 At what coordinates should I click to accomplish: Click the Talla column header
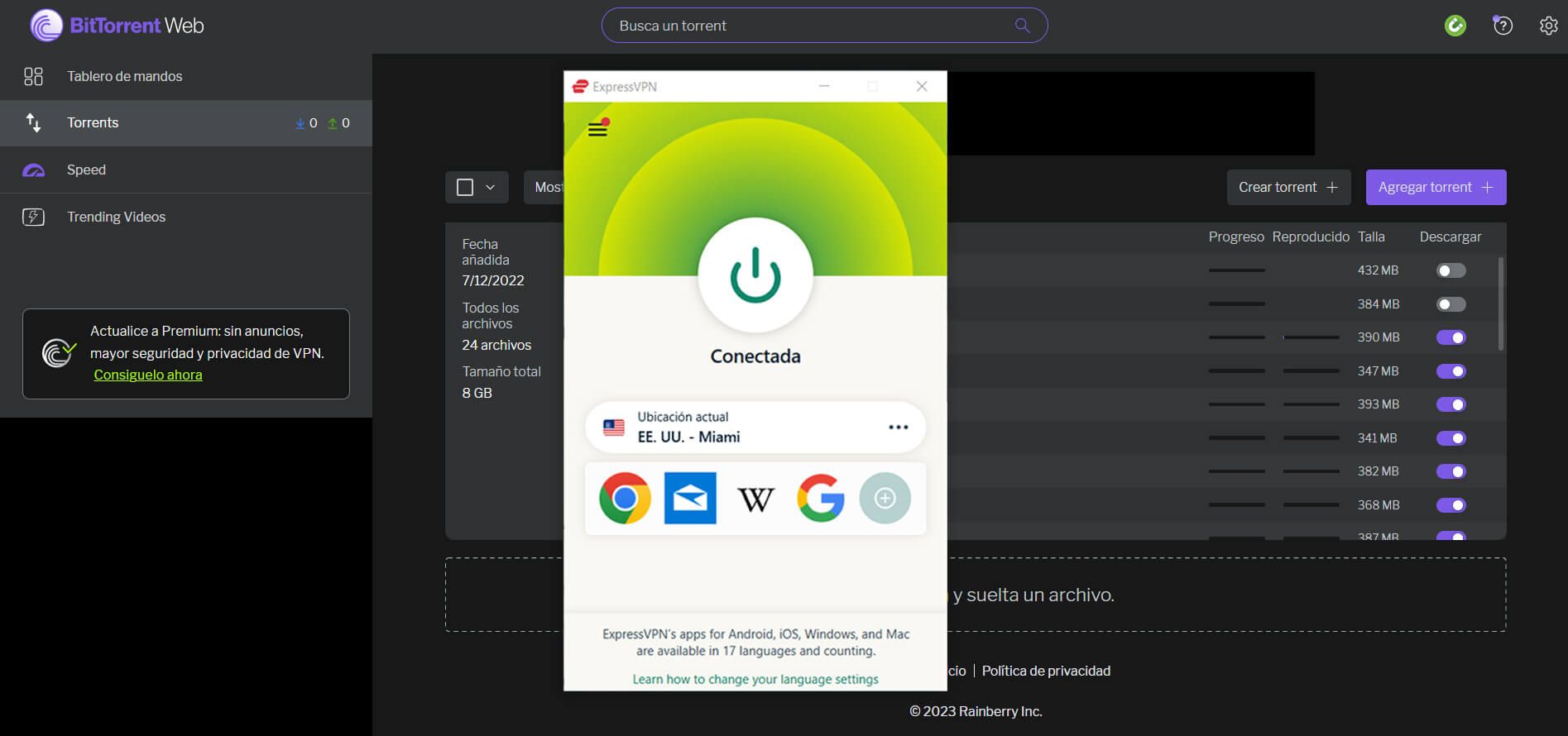(x=1371, y=237)
